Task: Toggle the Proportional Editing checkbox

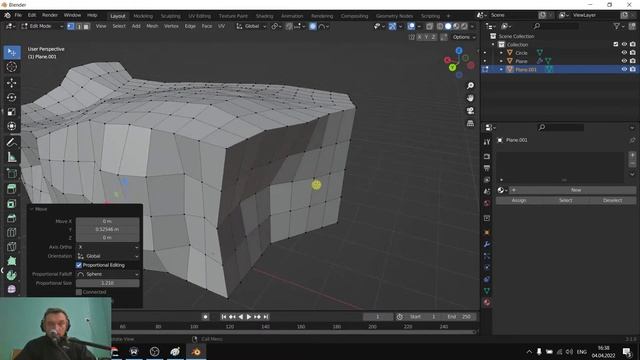Action: click(79, 265)
